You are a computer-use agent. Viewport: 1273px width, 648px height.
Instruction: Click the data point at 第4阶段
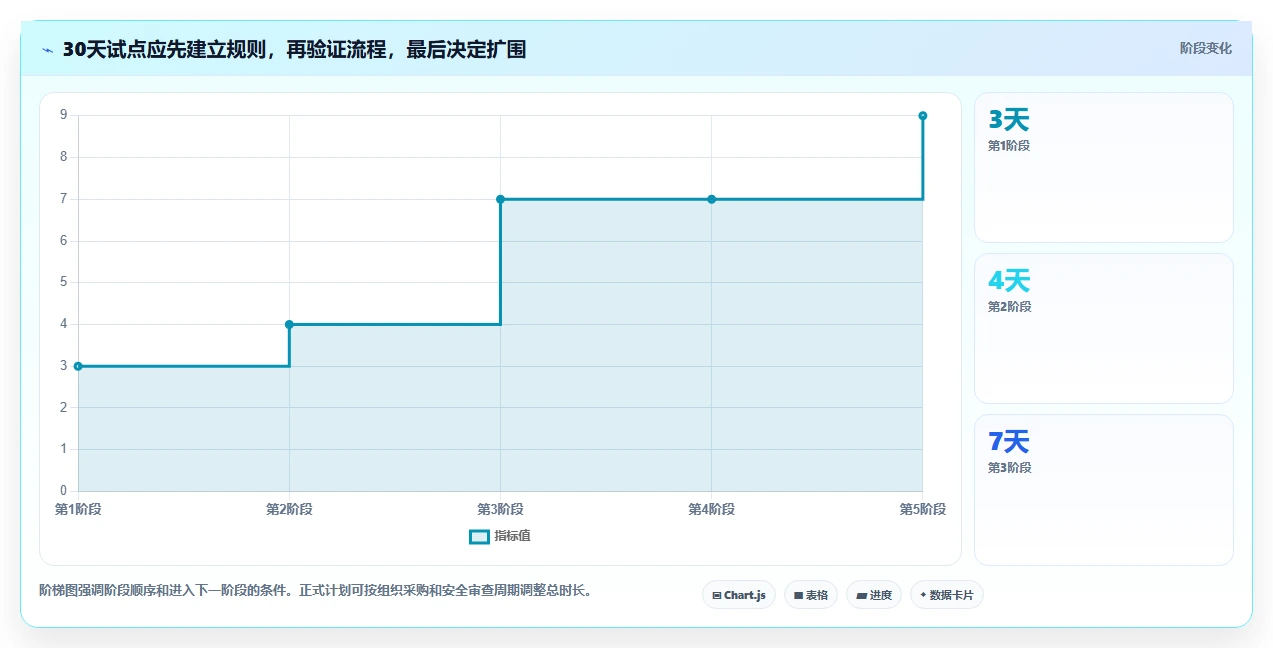click(x=711, y=199)
